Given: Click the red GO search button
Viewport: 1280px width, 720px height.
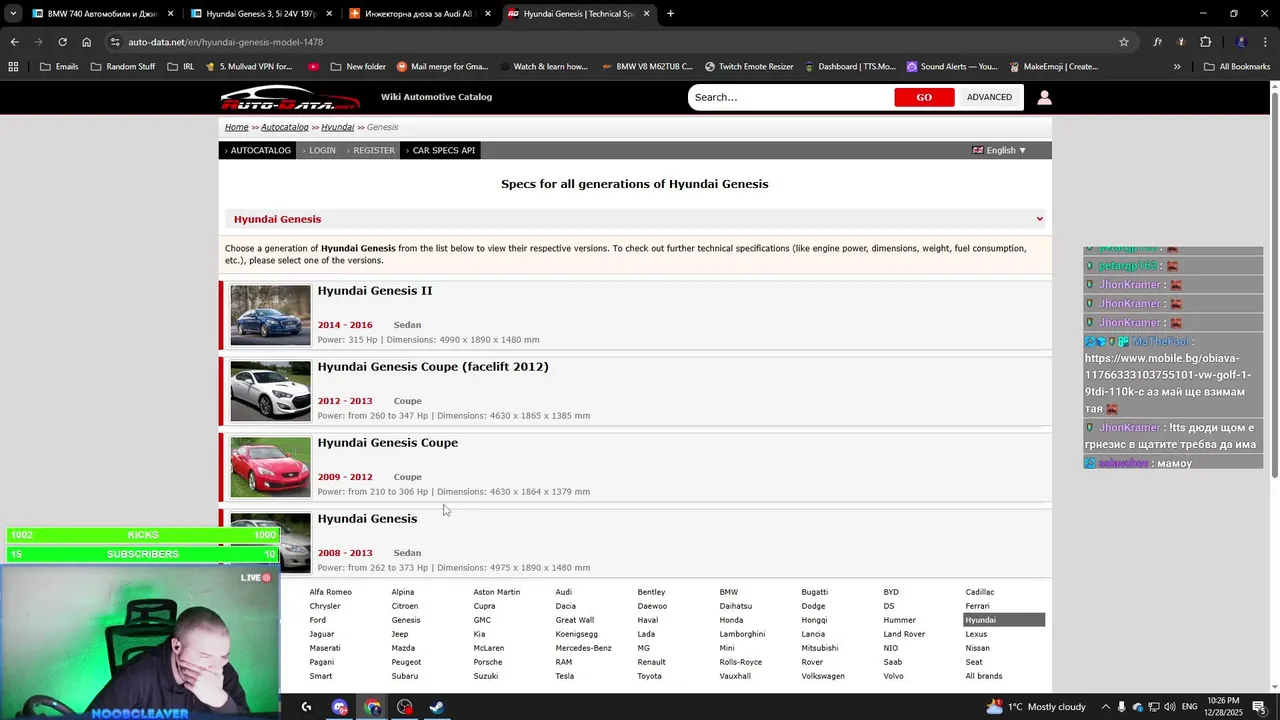Looking at the screenshot, I should [x=924, y=97].
